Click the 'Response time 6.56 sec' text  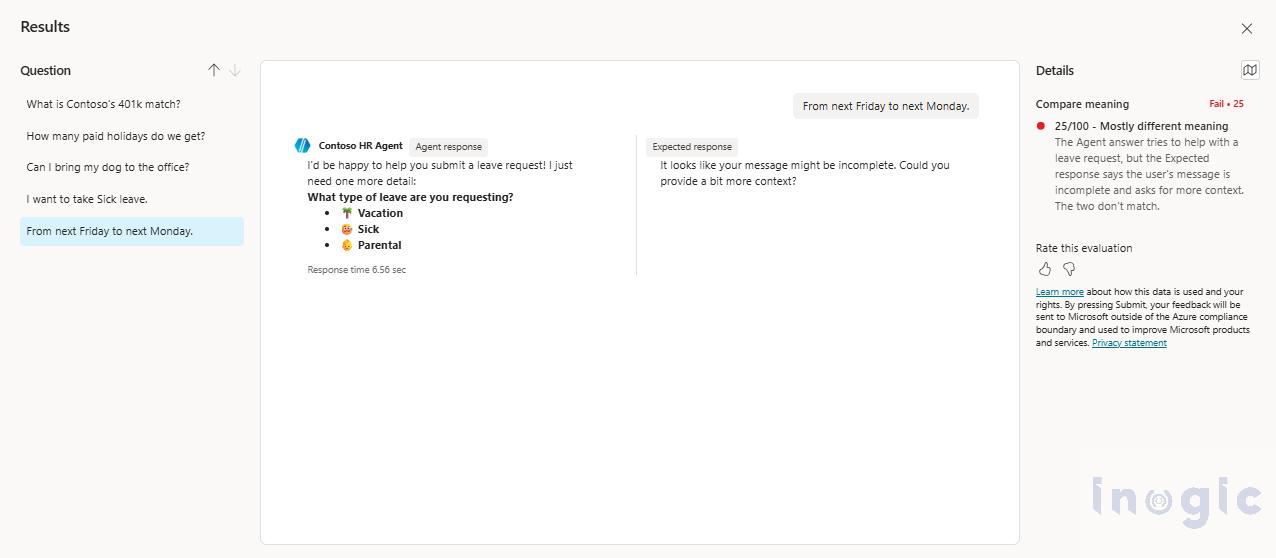pos(357,270)
